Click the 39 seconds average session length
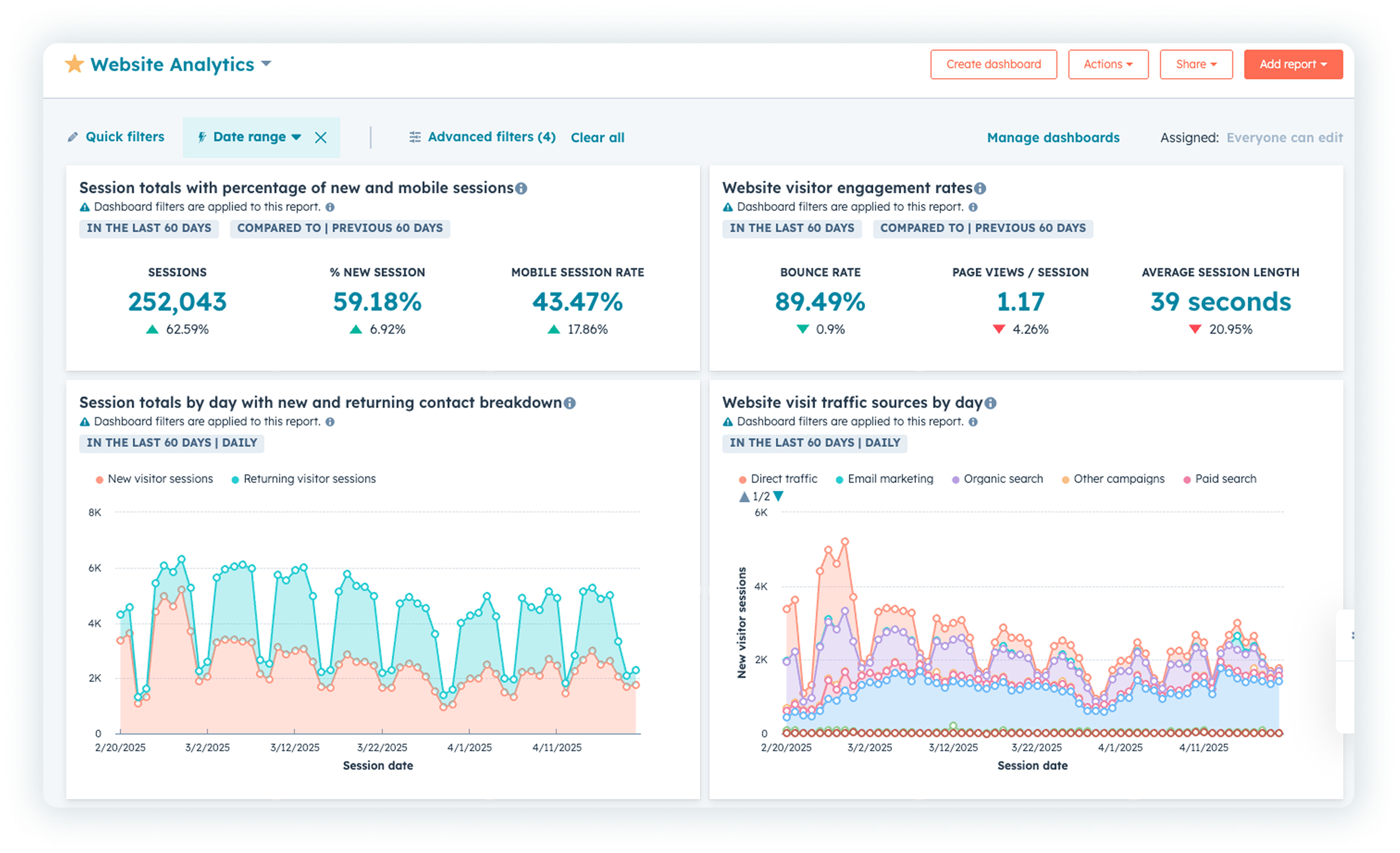This screenshot has width=1400, height=853. [x=1221, y=302]
